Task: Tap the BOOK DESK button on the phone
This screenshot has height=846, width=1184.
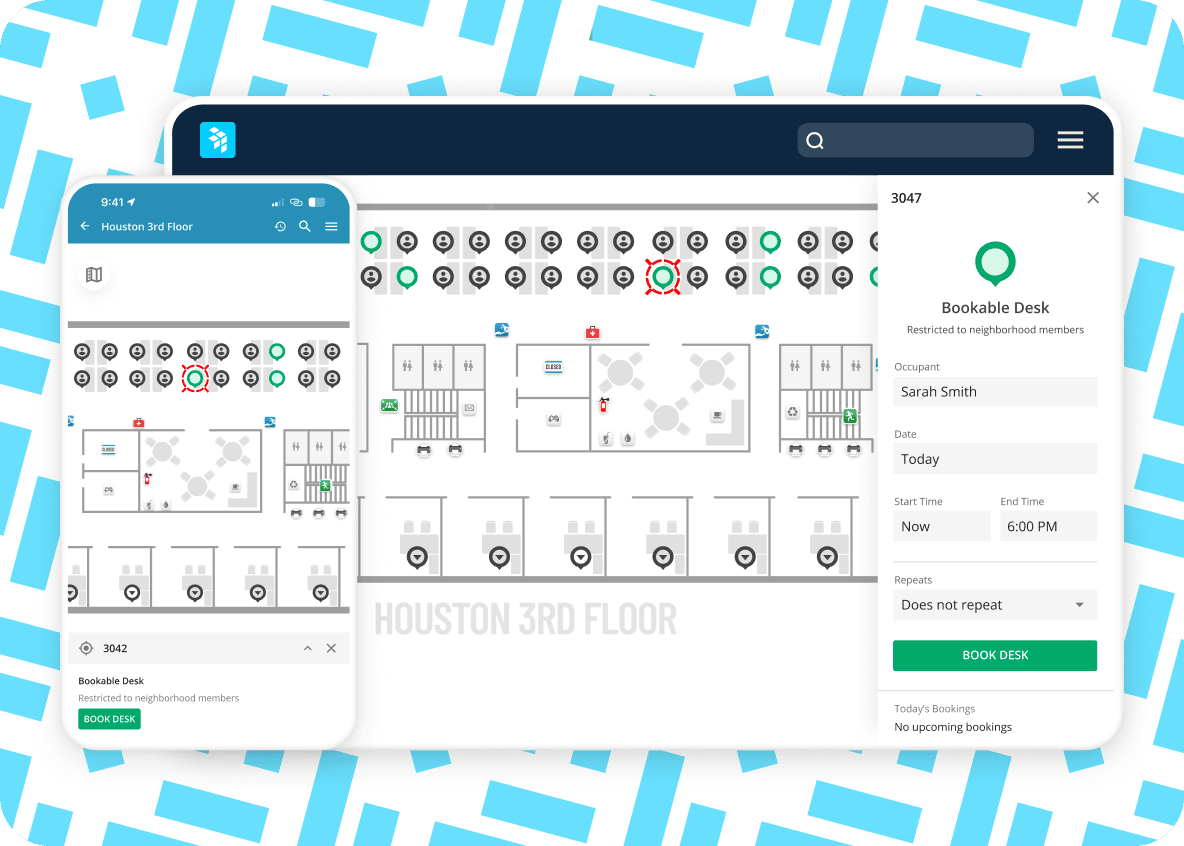Action: pos(109,719)
